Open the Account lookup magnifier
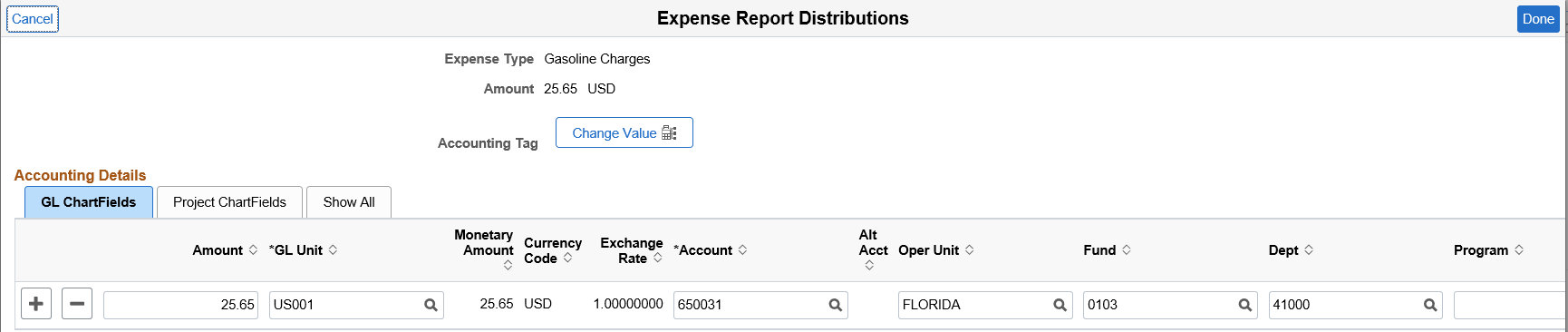The image size is (1568, 332). pyautogui.click(x=836, y=305)
